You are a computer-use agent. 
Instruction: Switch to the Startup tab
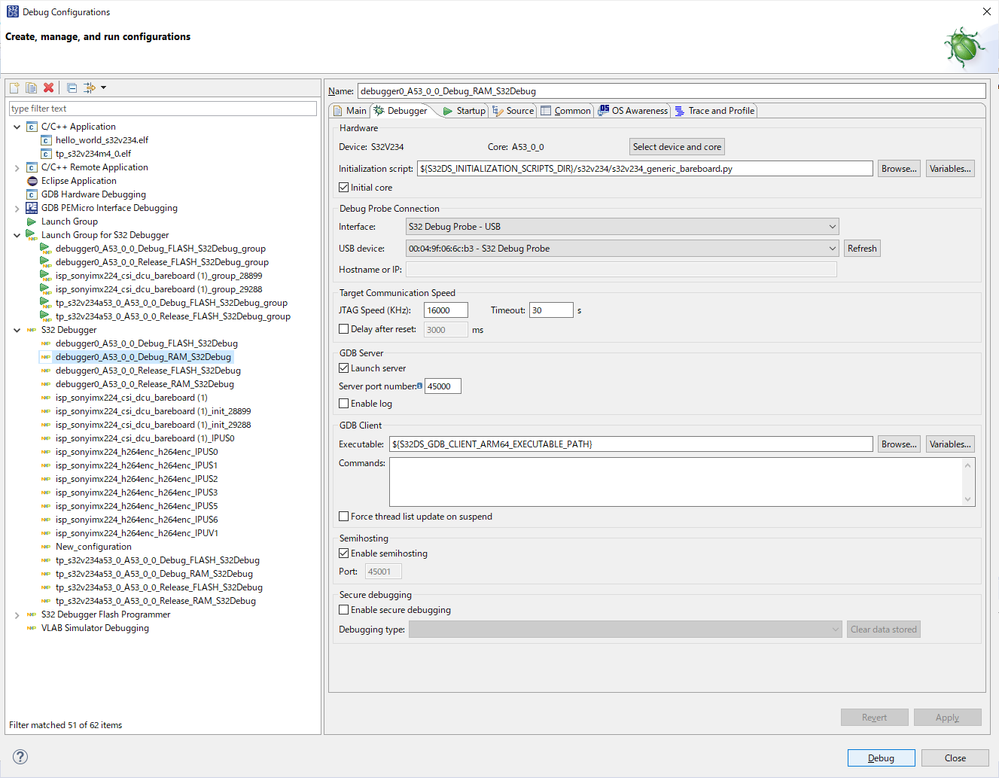pos(464,111)
